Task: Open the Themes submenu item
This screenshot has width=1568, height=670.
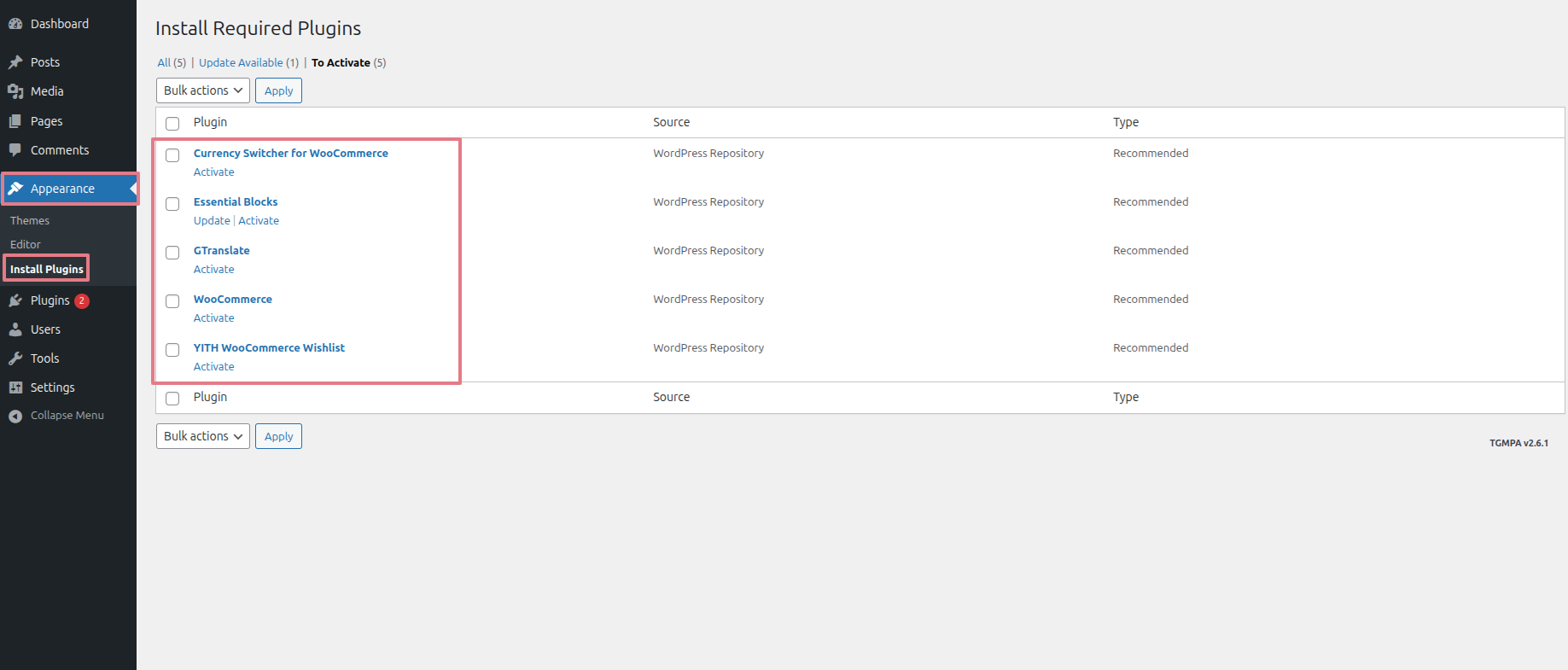Action: point(30,220)
